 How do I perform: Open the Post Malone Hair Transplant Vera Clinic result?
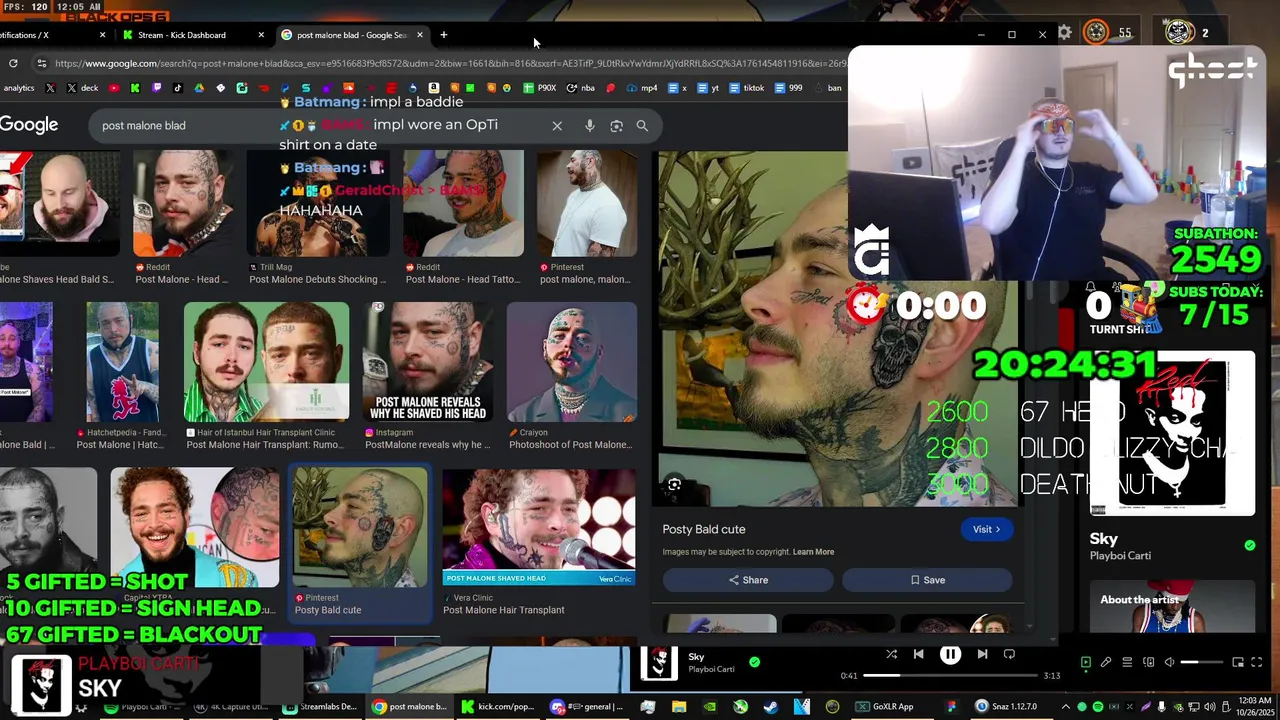tap(538, 540)
